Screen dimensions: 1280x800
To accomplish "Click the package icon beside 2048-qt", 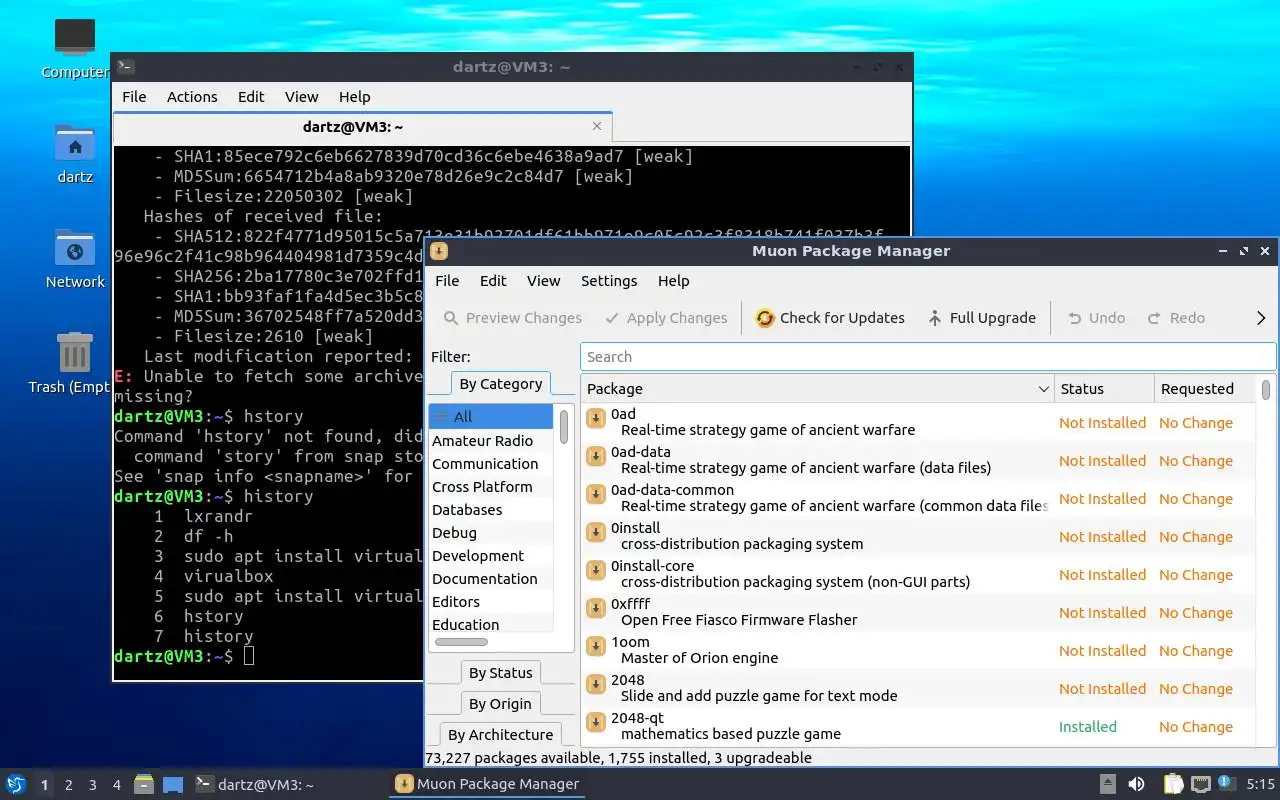I will point(596,723).
